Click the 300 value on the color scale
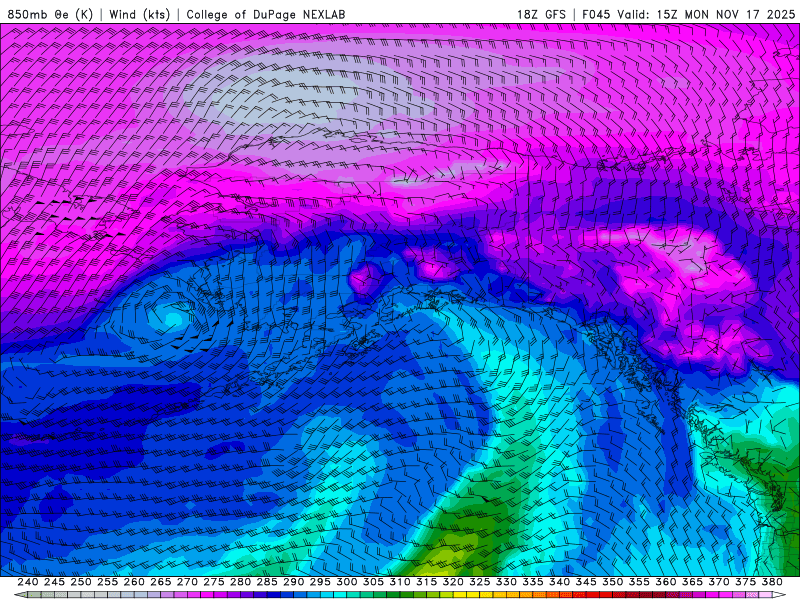Screen dimensions: 800x600 coord(347,582)
